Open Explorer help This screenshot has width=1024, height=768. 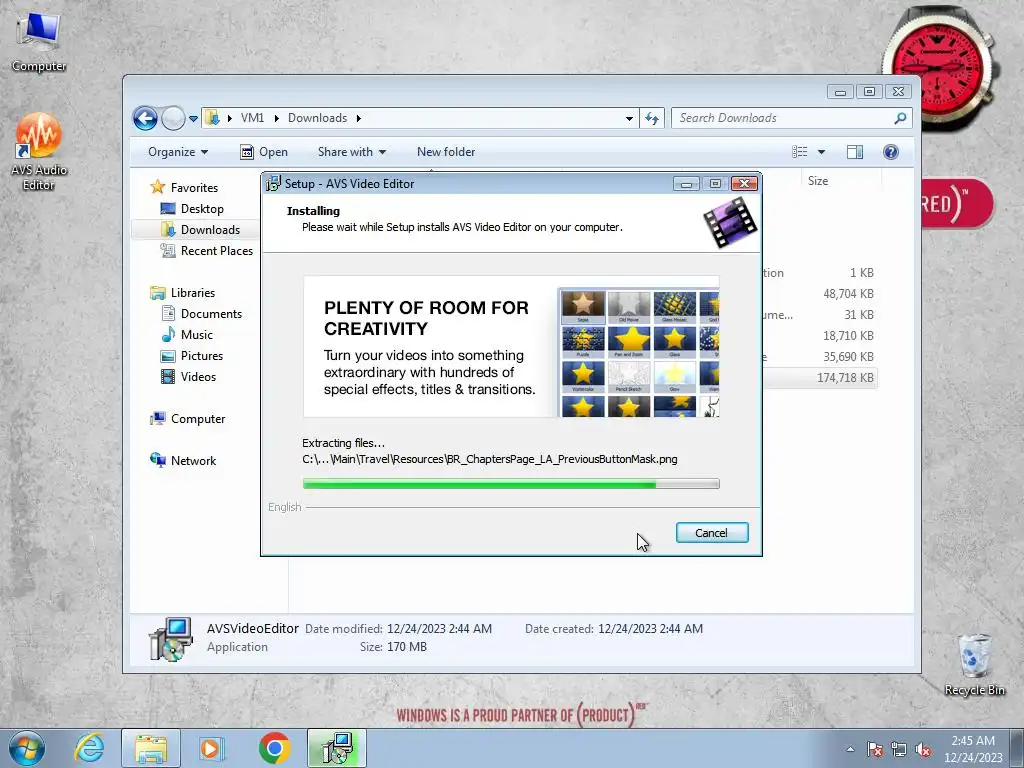[891, 152]
